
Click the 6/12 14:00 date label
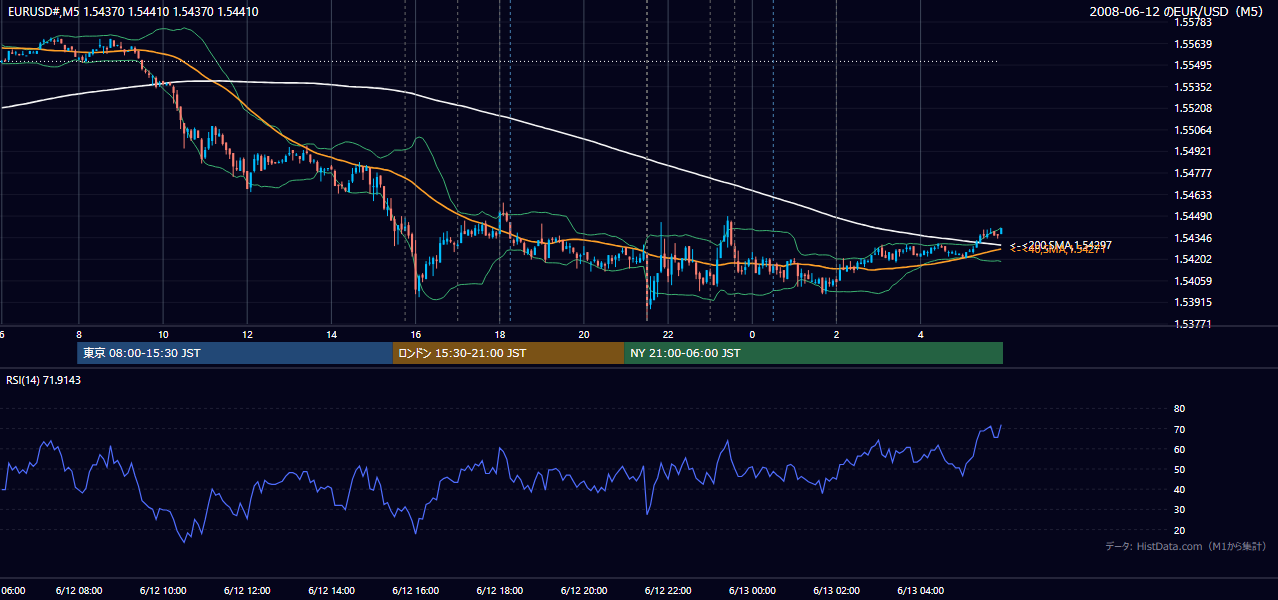pos(331,591)
